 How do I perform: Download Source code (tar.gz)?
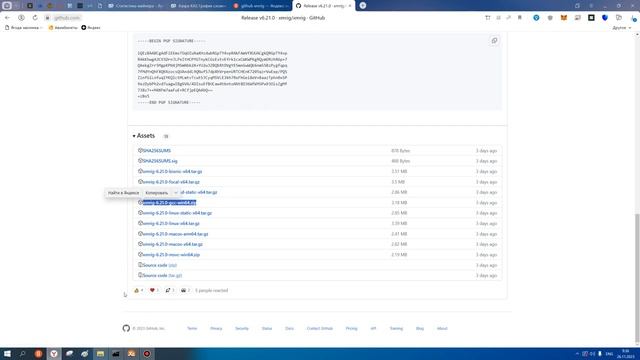coord(162,276)
